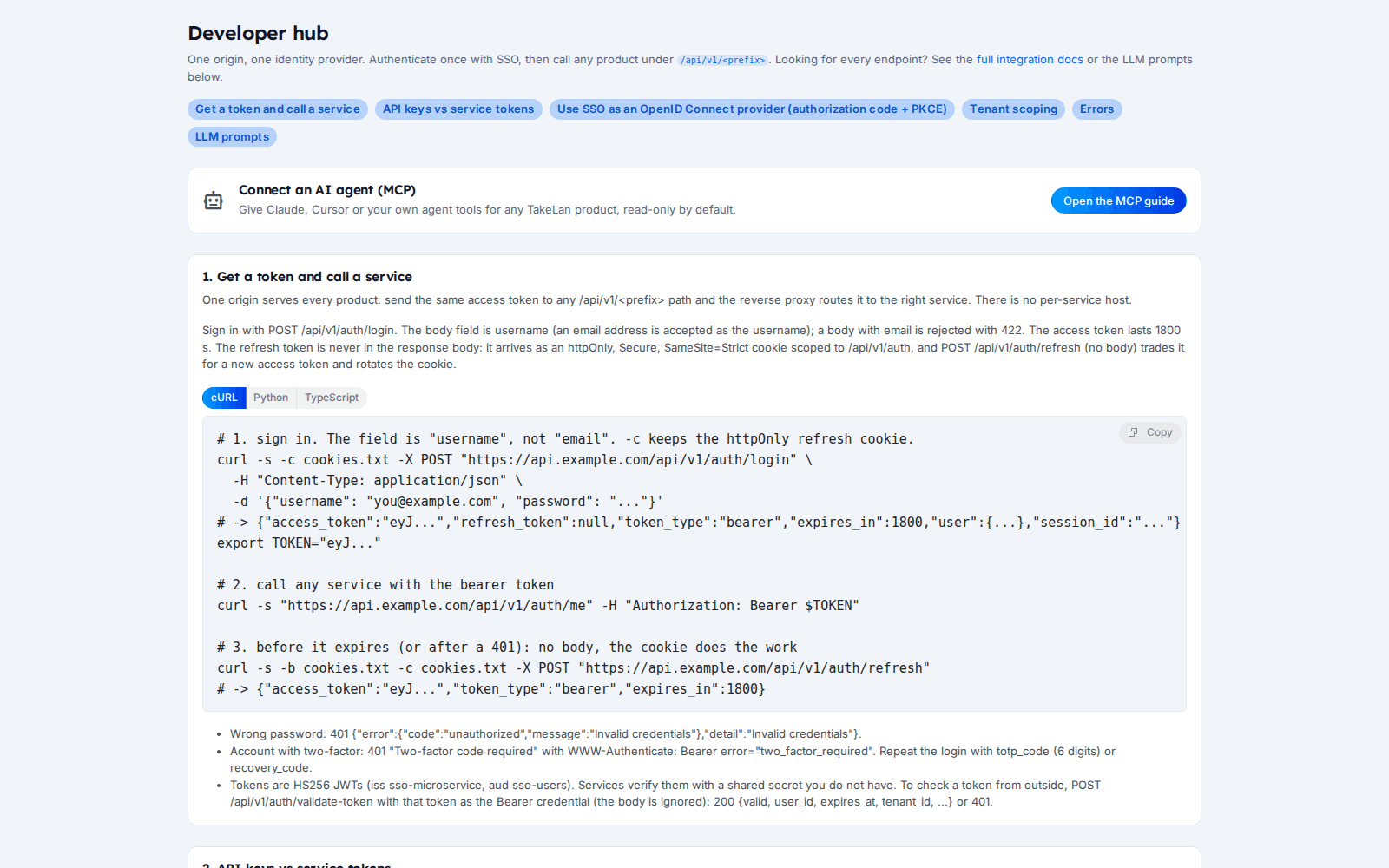The width and height of the screenshot is (1389, 868).
Task: Follow the full integration docs link
Action: click(x=1030, y=60)
